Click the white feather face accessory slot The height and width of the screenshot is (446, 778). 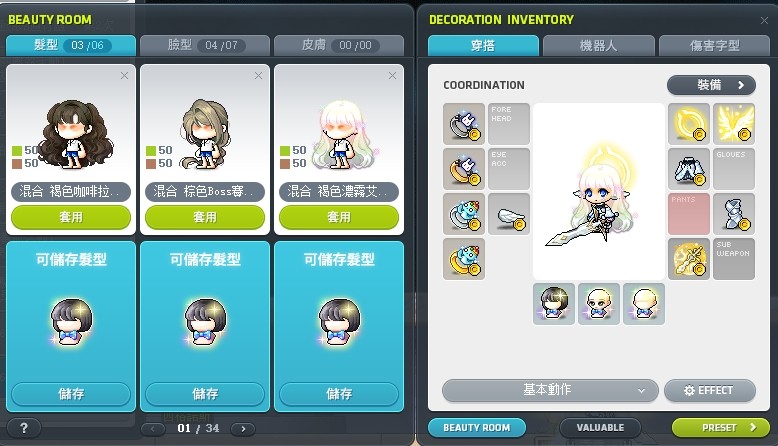click(x=509, y=214)
